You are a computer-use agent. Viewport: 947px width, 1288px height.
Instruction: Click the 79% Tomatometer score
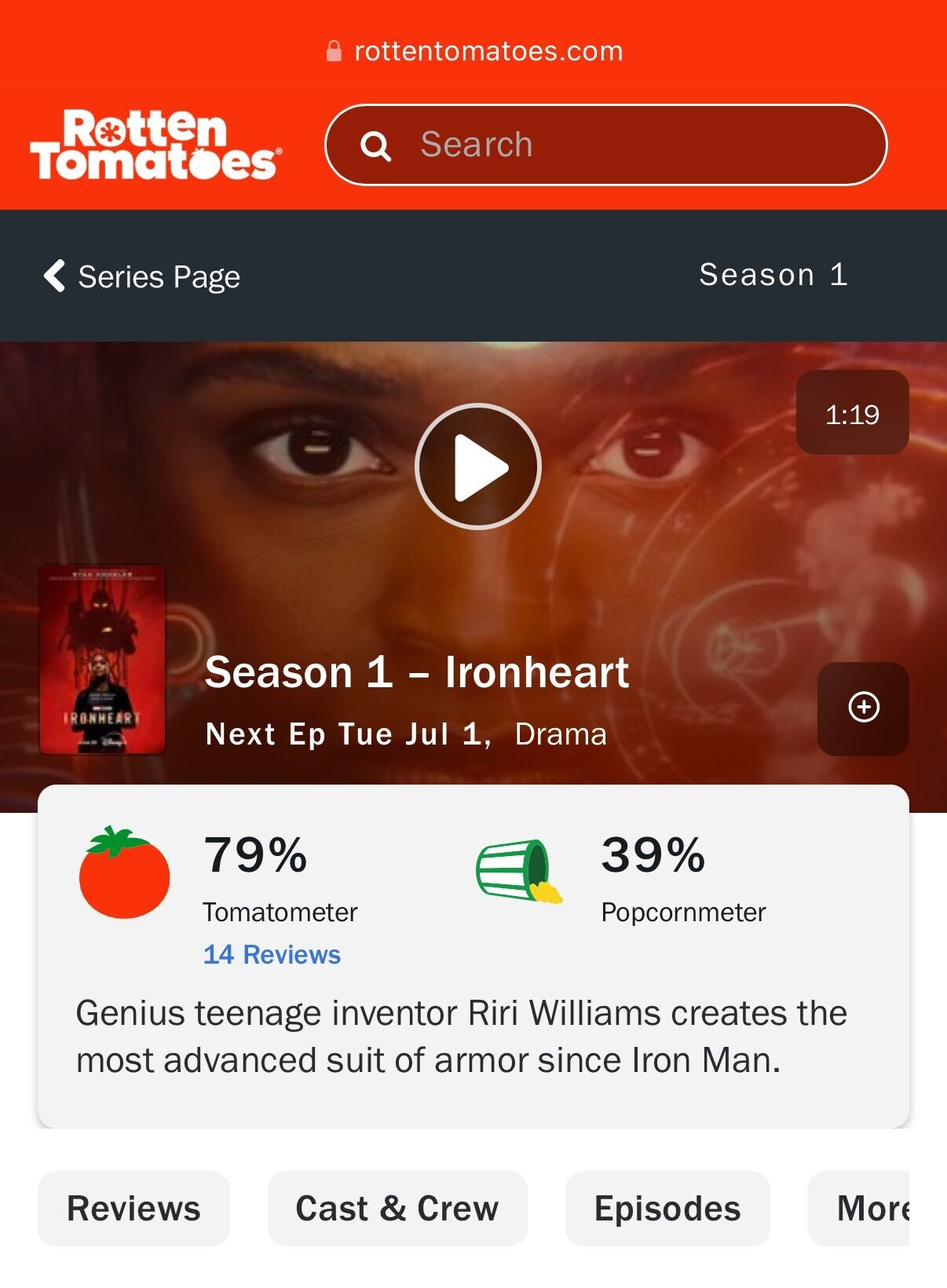point(255,854)
